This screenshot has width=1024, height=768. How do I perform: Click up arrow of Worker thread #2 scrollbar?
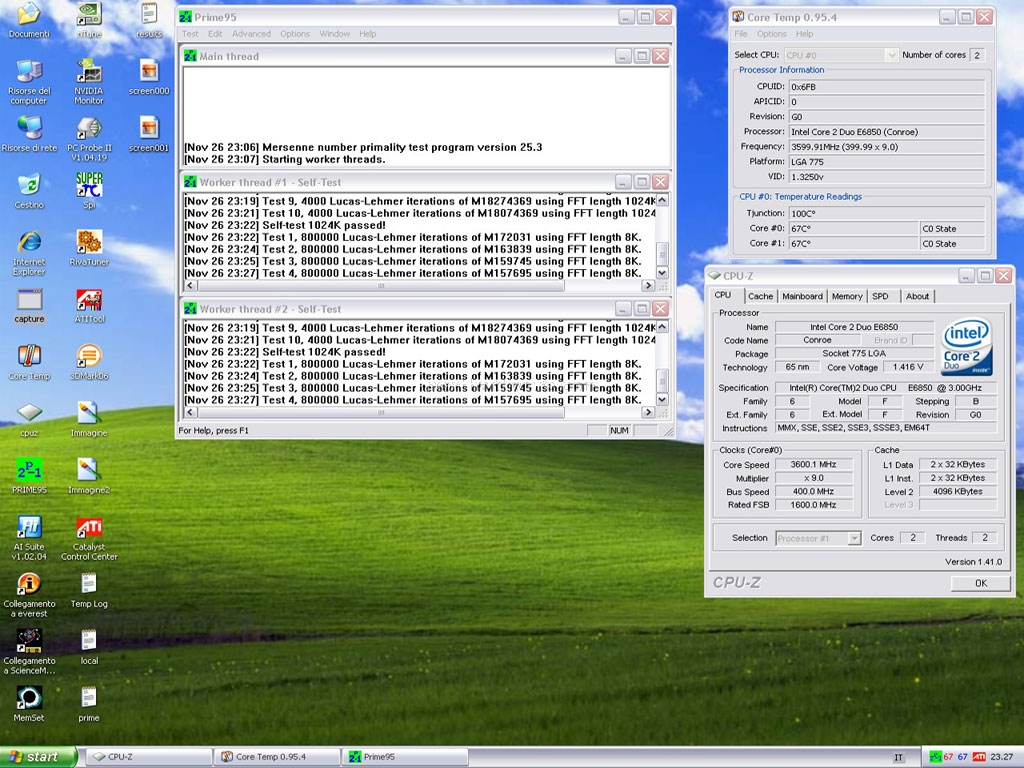(x=662, y=327)
